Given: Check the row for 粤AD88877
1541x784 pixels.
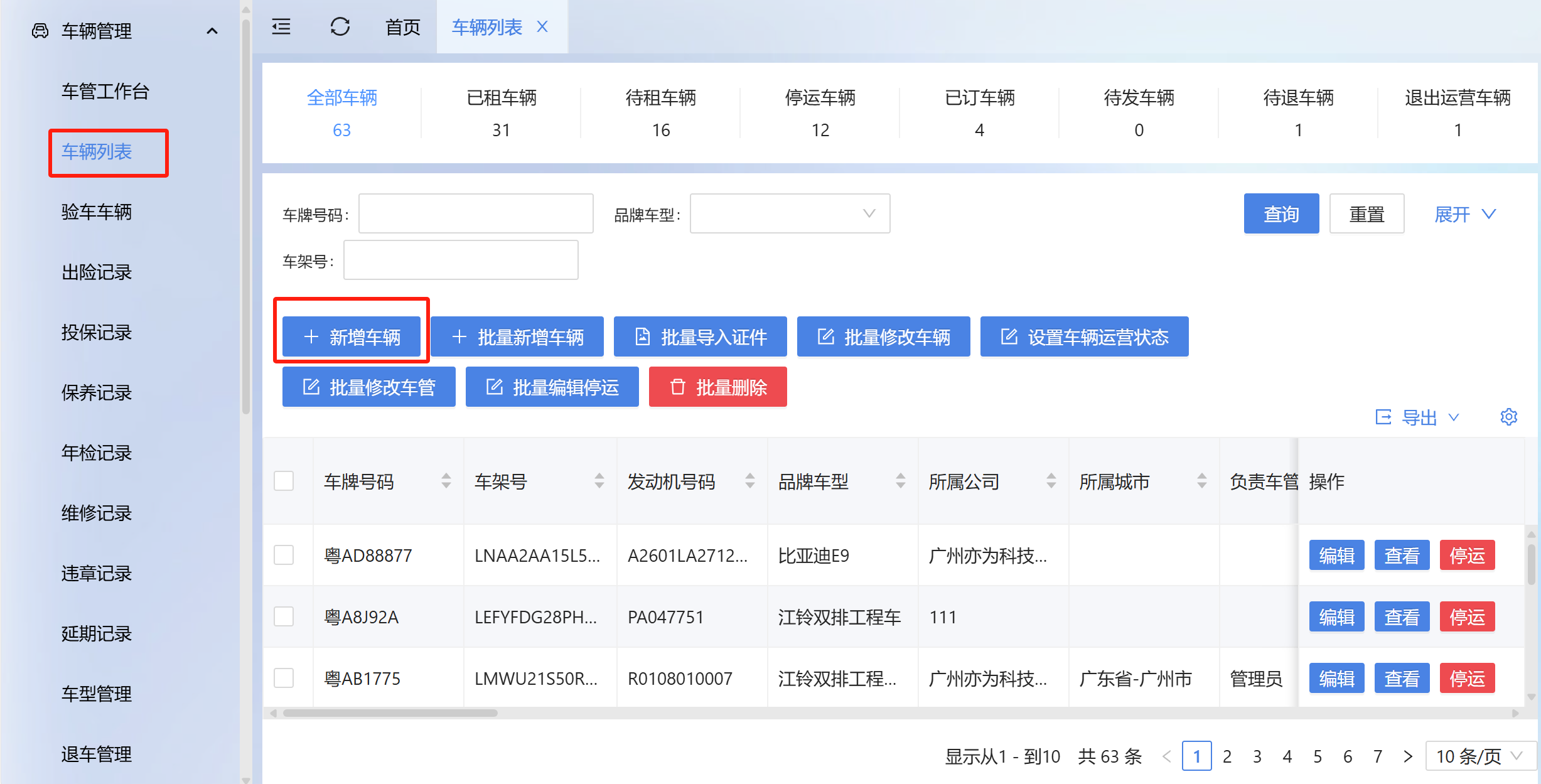Looking at the screenshot, I should [284, 556].
